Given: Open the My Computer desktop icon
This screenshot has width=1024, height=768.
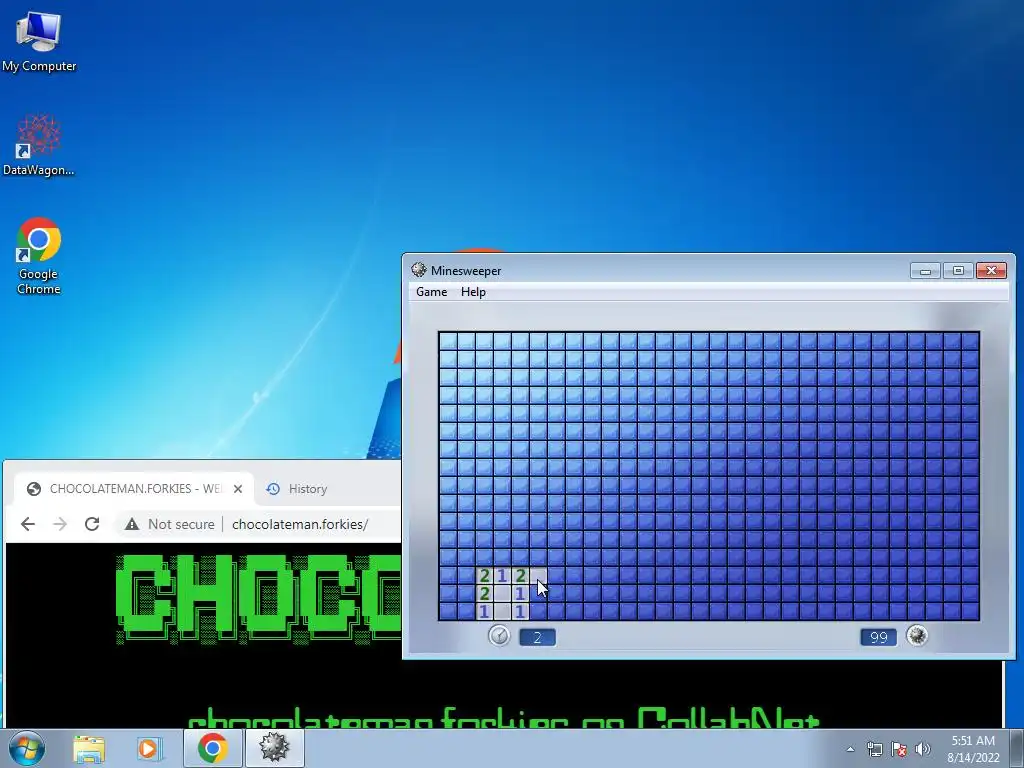Looking at the screenshot, I should pos(39,41).
